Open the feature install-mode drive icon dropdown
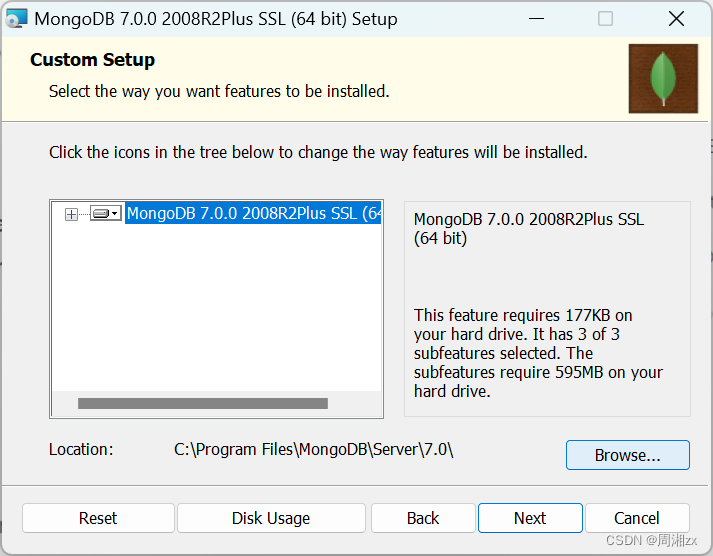The width and height of the screenshot is (713, 556). pos(105,213)
